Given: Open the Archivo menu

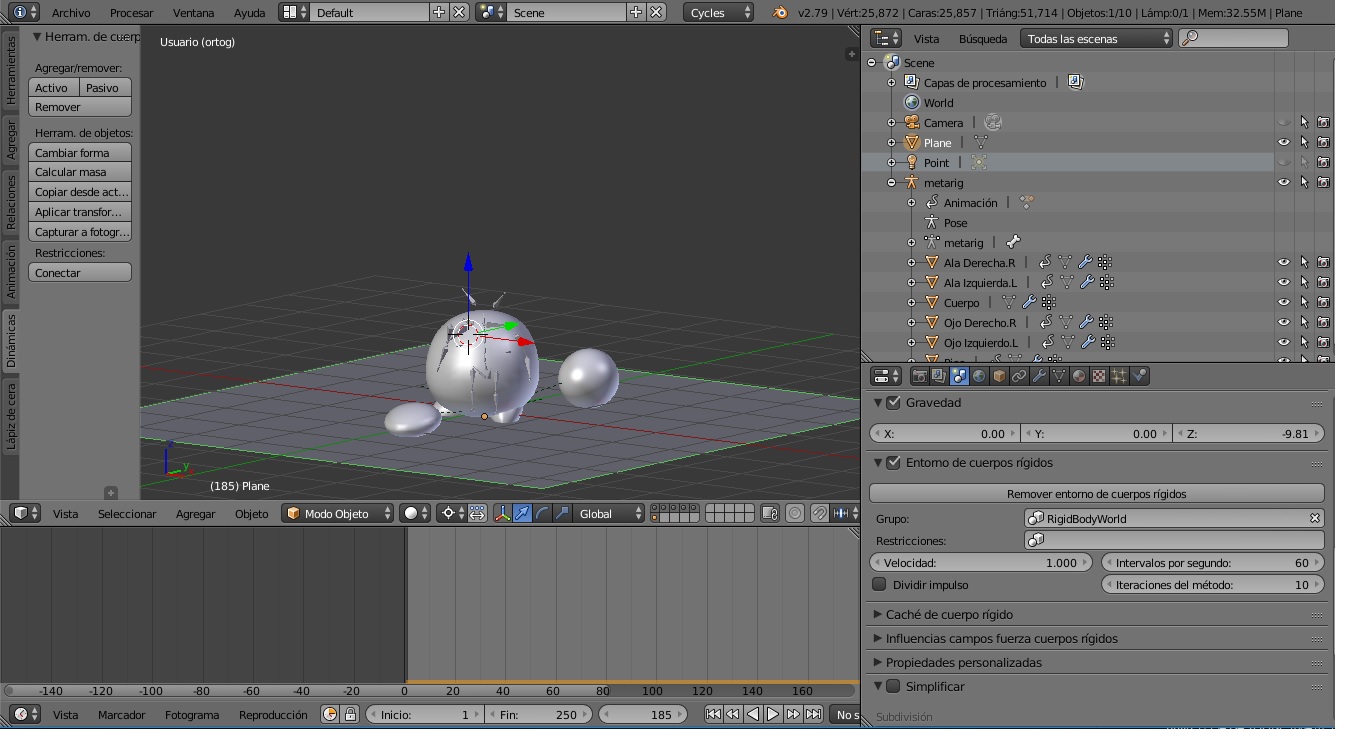Looking at the screenshot, I should click(x=70, y=13).
